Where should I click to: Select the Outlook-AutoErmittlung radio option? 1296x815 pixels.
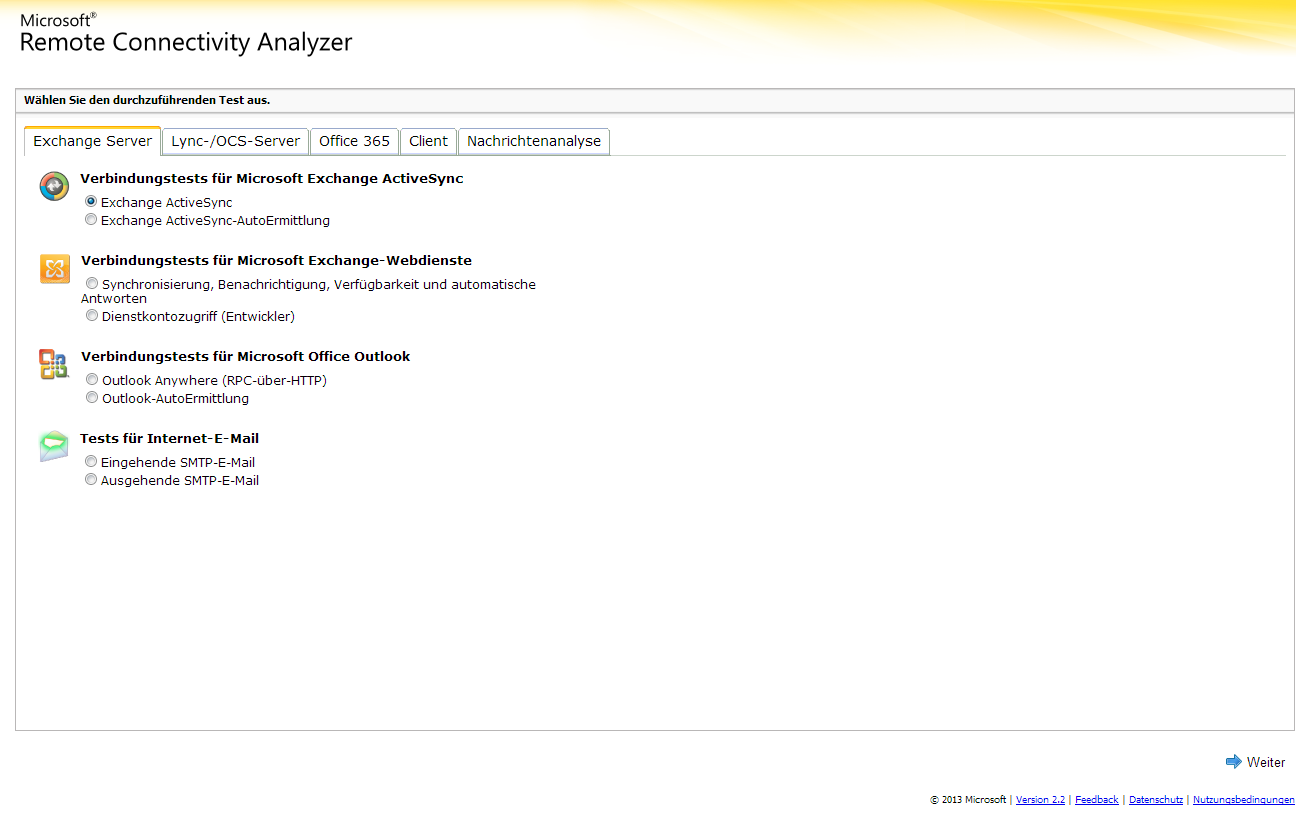pyautogui.click(x=92, y=398)
